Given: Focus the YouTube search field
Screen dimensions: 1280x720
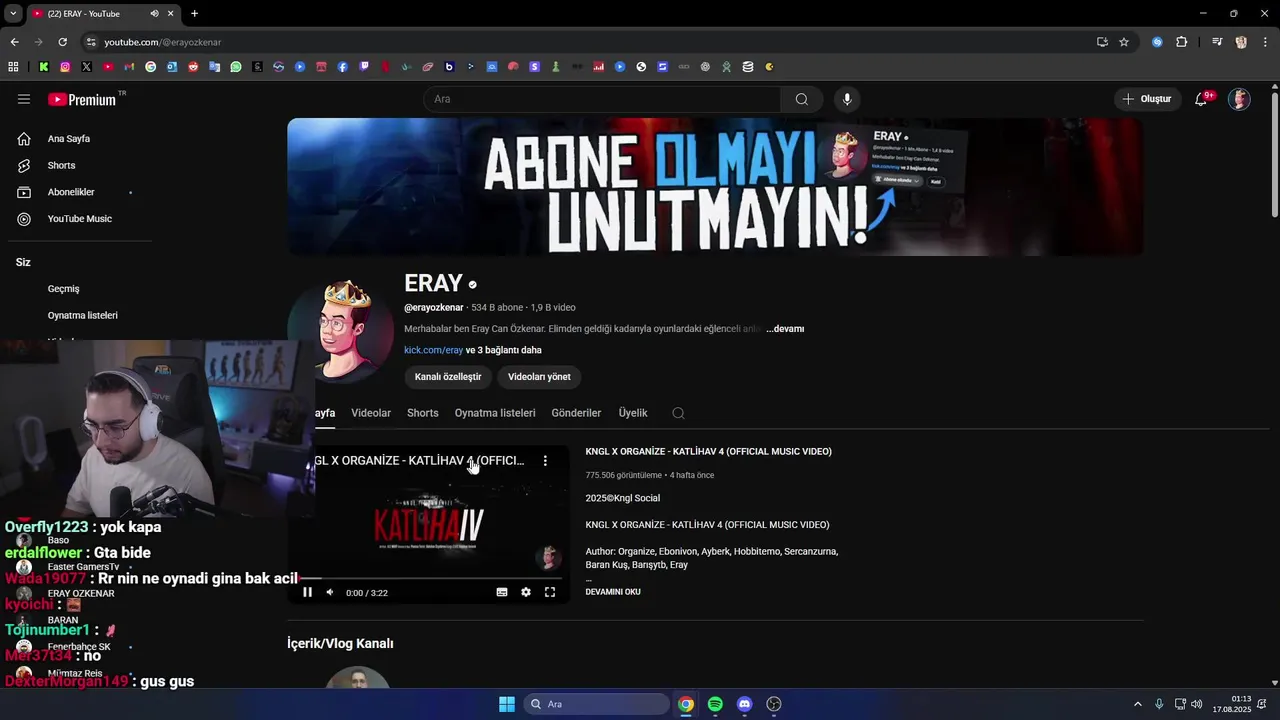Looking at the screenshot, I should (602, 99).
